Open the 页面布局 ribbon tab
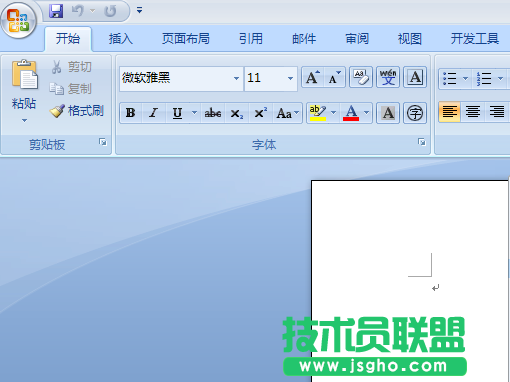Screen dimensions: 510x382 (x=186, y=39)
